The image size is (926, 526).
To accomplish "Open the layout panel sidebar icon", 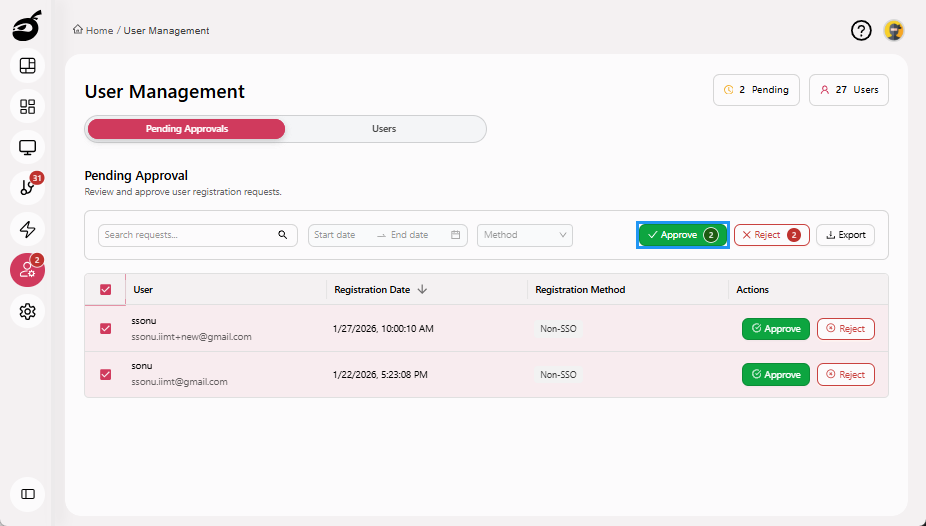I will [x=28, y=66].
